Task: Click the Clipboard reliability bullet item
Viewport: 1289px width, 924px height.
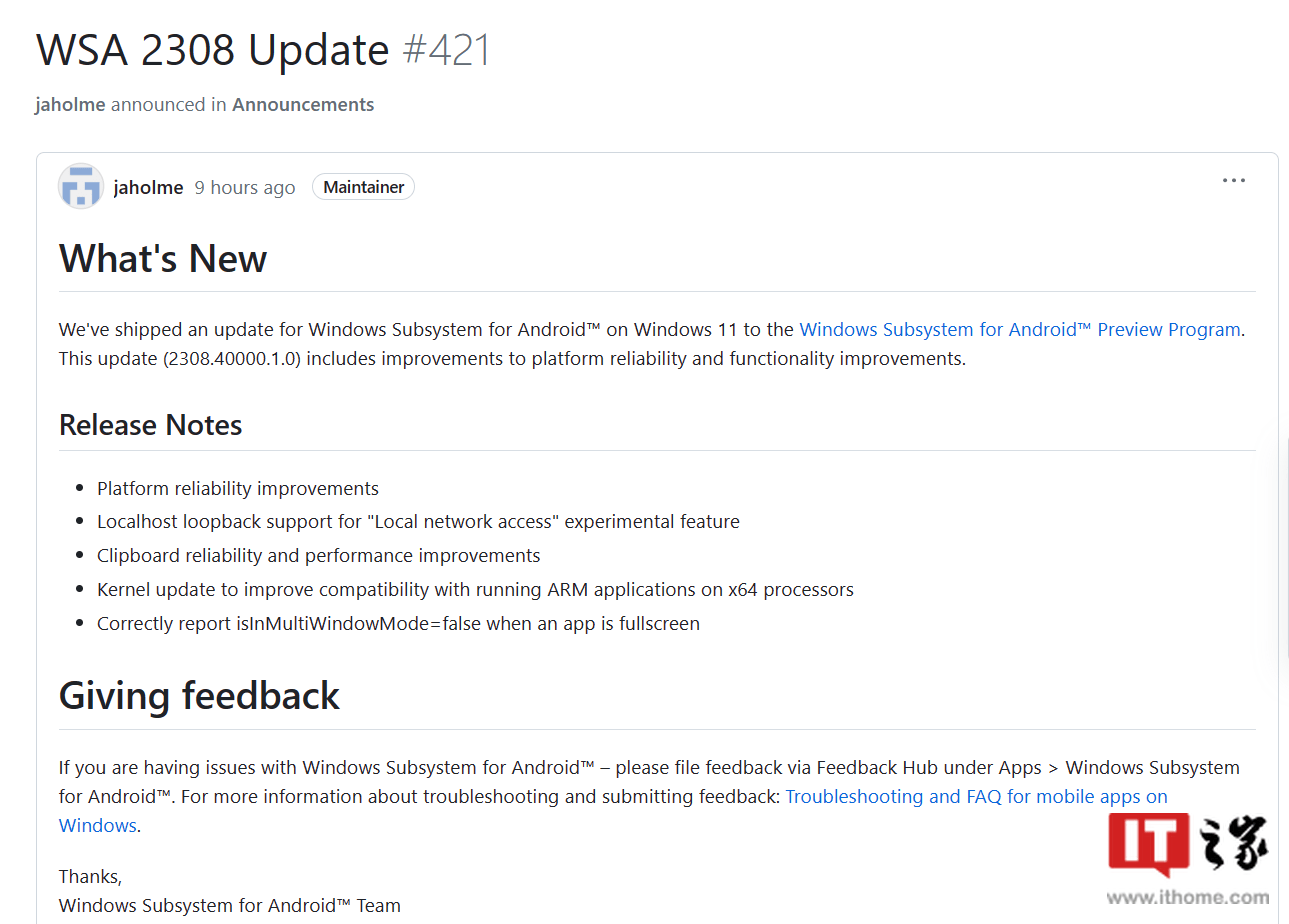Action: [x=318, y=555]
